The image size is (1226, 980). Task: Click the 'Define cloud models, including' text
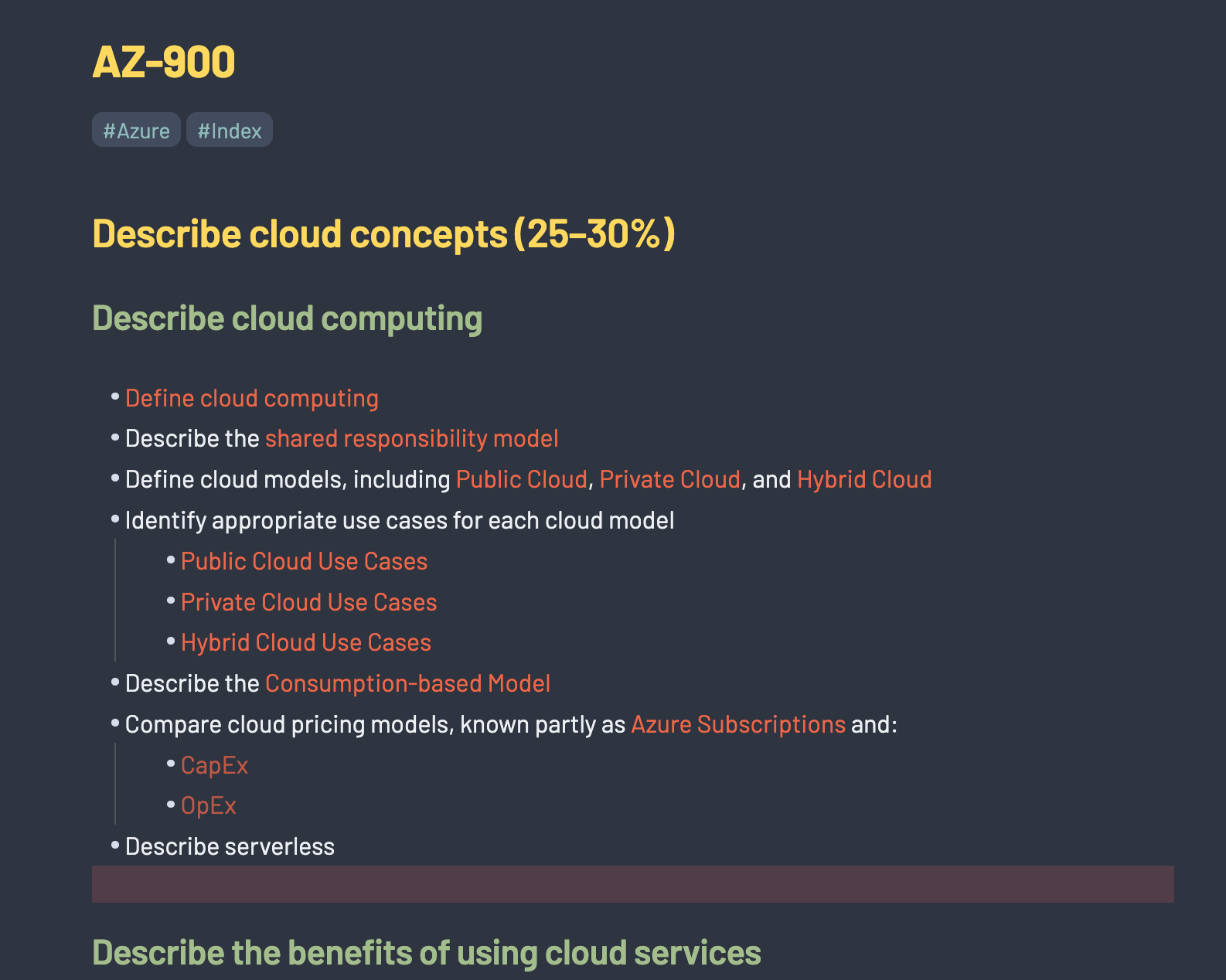pos(288,479)
